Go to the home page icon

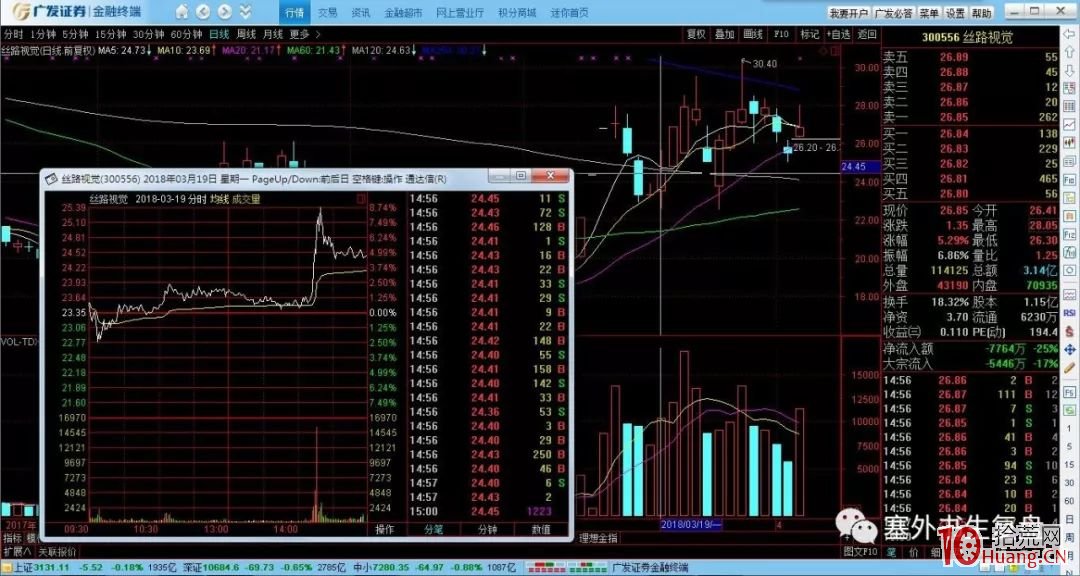point(182,12)
